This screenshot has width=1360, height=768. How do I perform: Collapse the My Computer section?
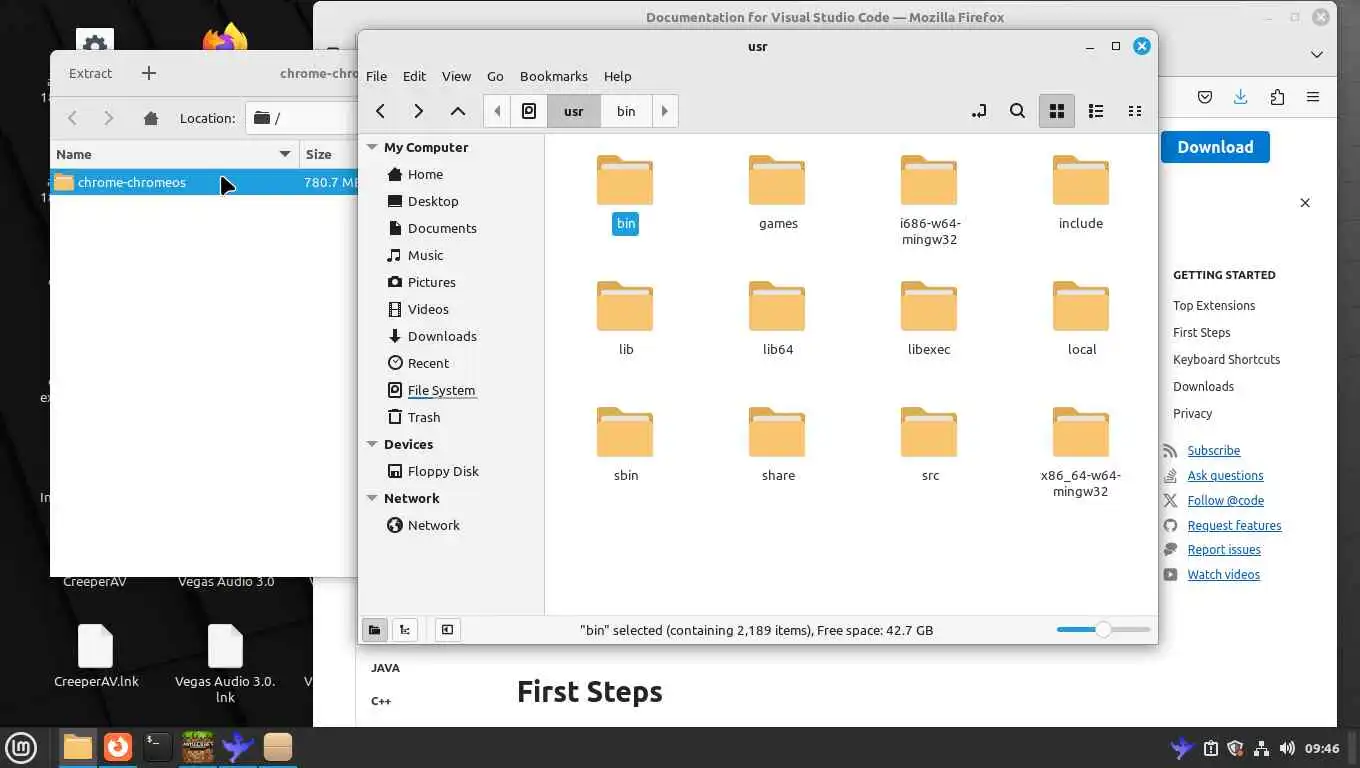tap(372, 147)
